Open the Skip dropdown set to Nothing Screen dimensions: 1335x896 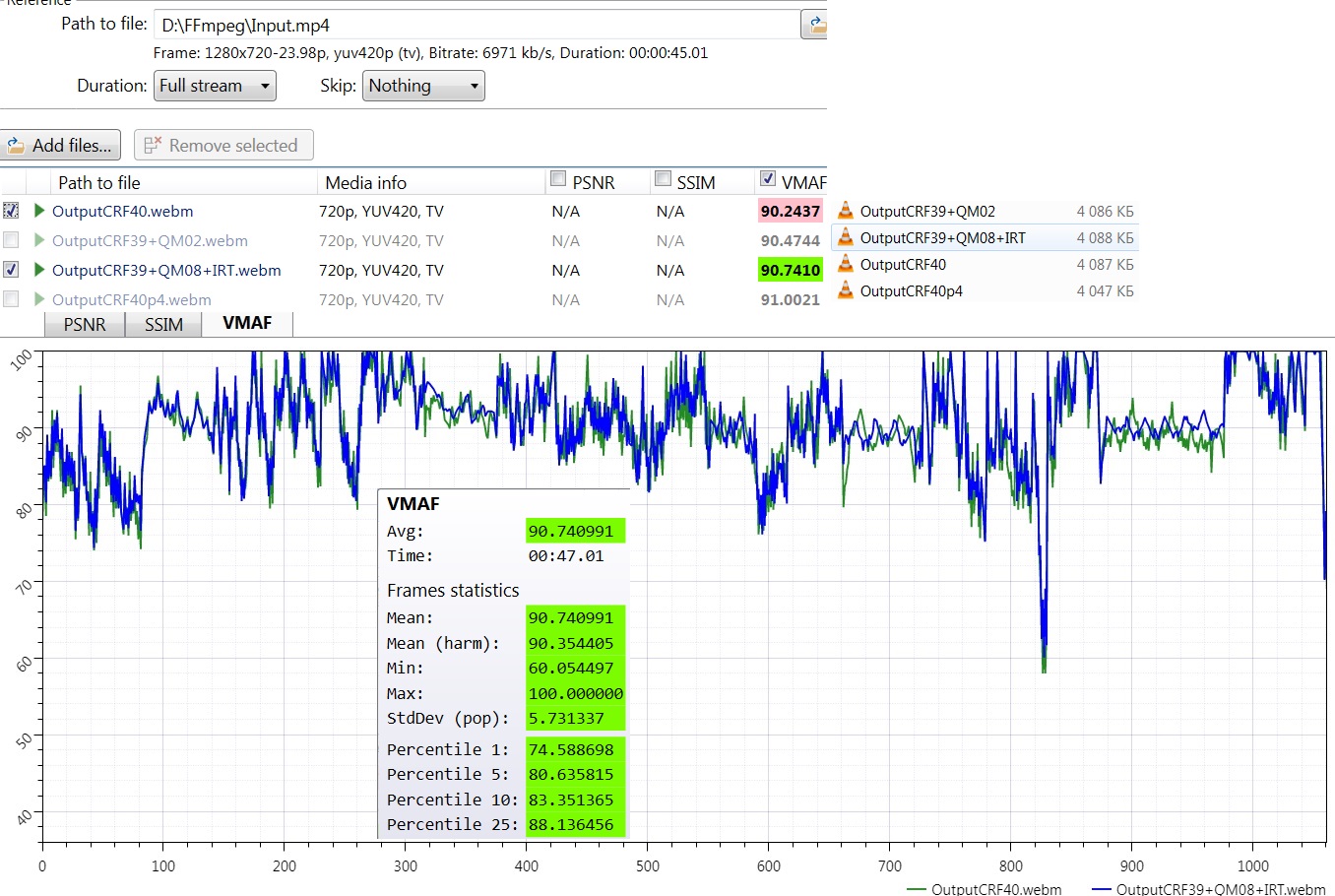(424, 86)
